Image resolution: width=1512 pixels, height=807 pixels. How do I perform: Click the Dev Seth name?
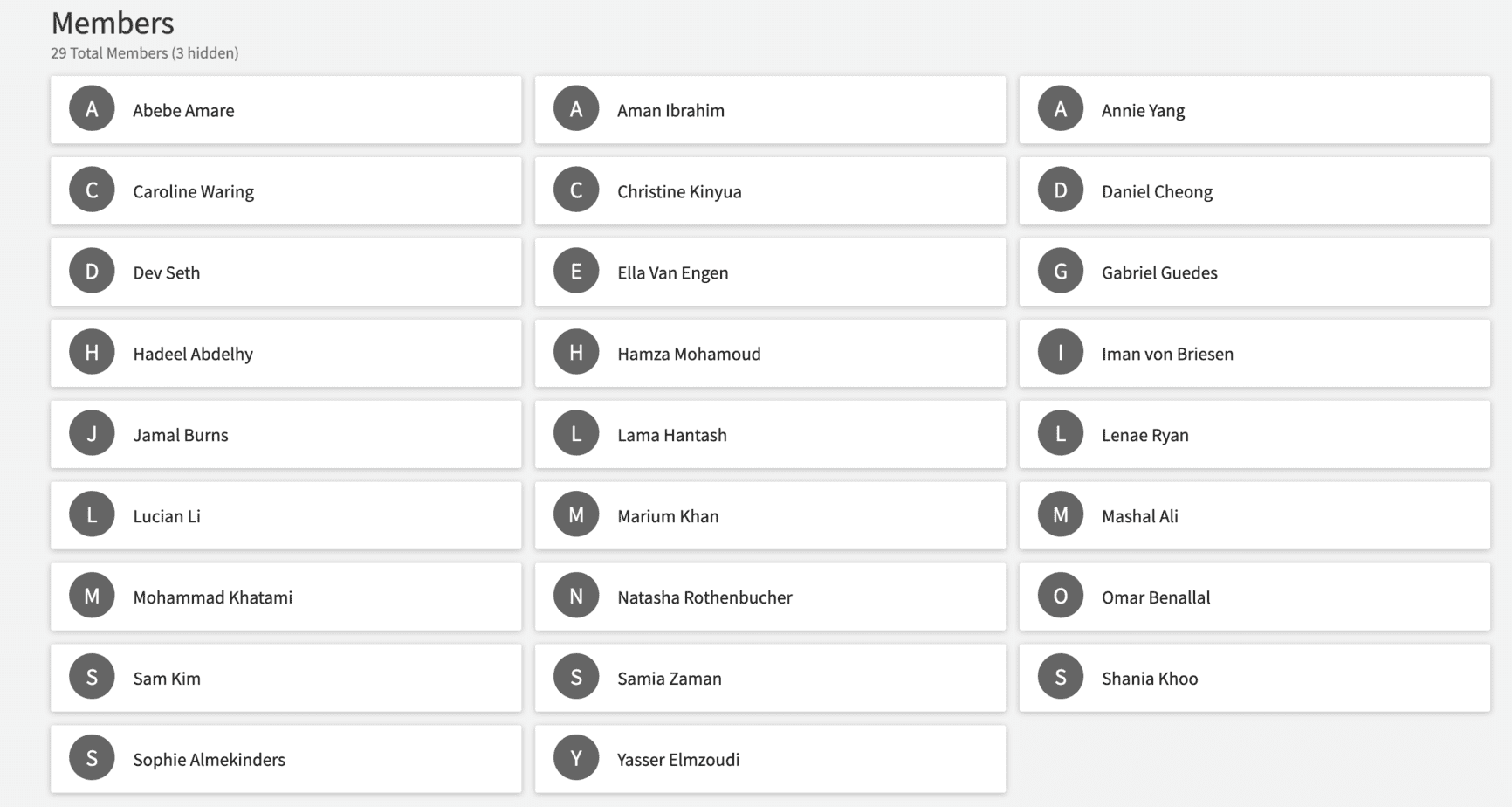tap(166, 272)
